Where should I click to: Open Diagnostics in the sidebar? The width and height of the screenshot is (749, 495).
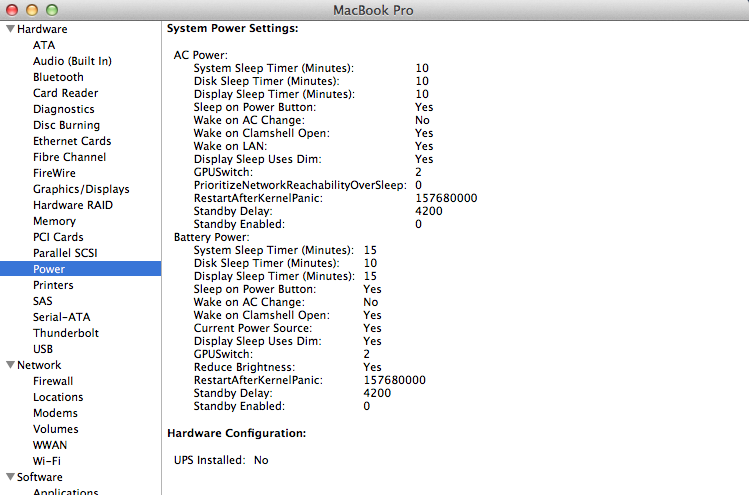point(64,109)
